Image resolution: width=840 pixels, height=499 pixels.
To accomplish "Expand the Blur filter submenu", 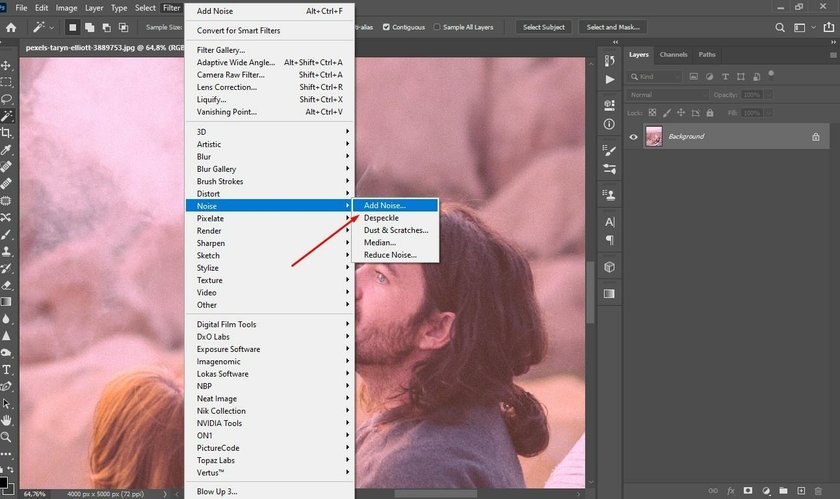I will coord(269,157).
